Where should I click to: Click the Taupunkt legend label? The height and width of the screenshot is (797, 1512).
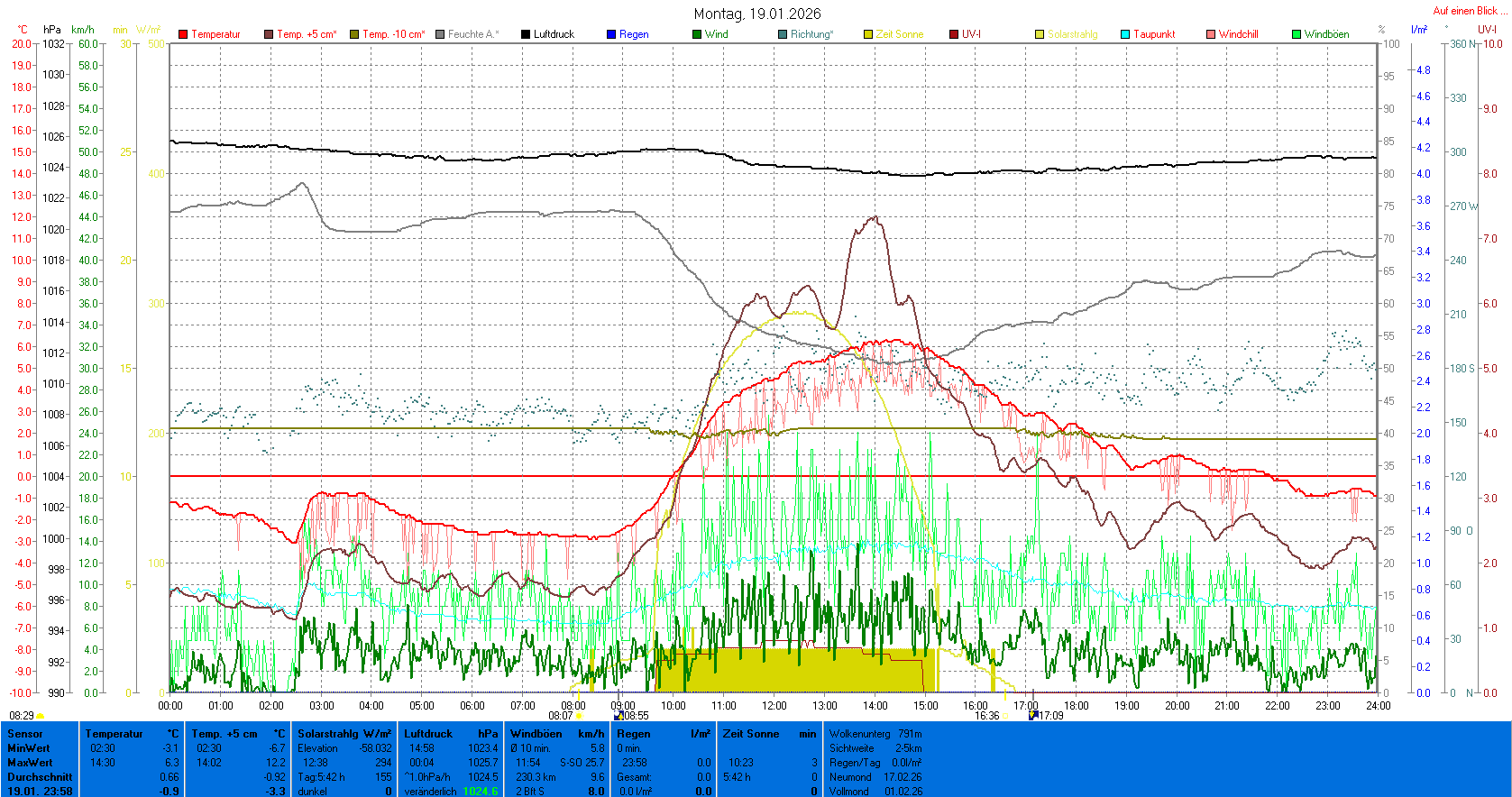pos(1154,34)
